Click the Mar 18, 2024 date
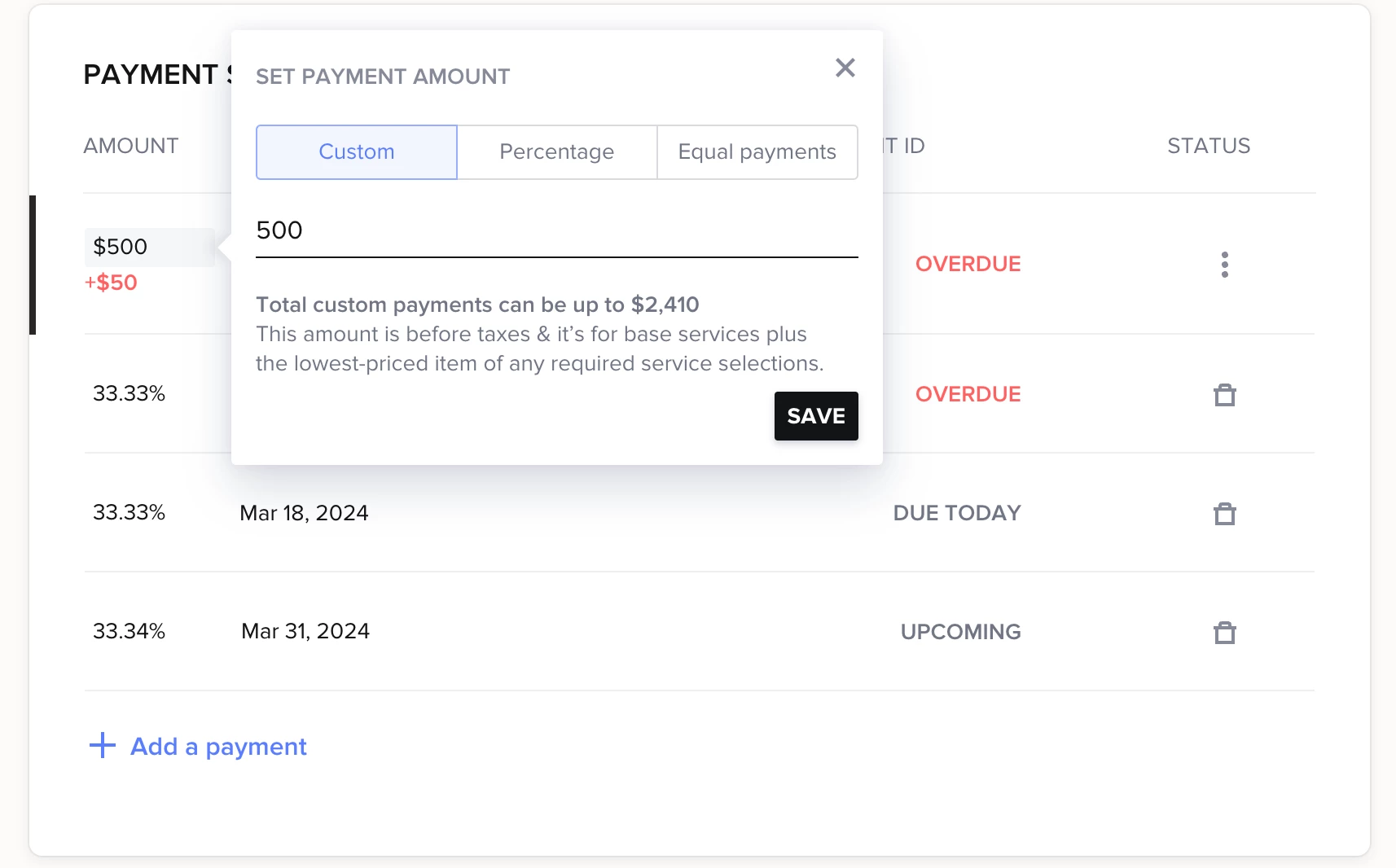This screenshot has height=868, width=1396. point(304,513)
